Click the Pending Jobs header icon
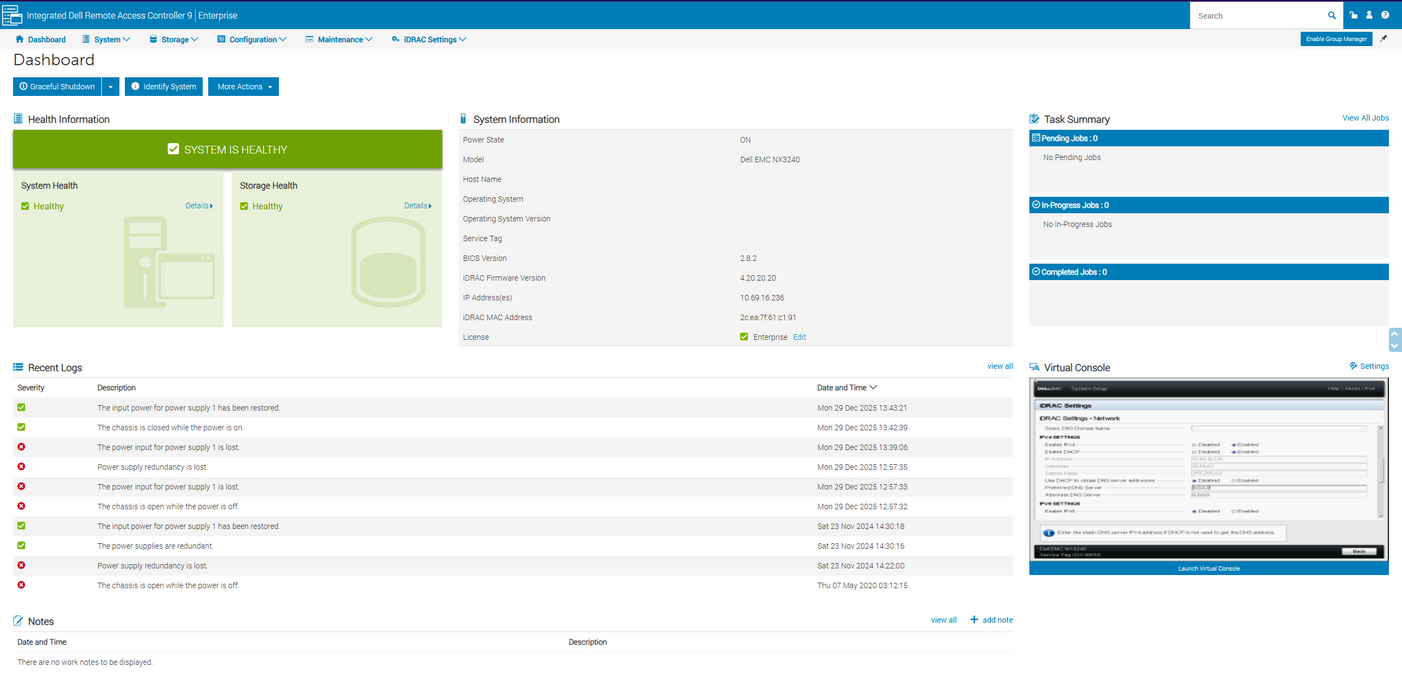Screen dimensions: 1402x700 1036,138
